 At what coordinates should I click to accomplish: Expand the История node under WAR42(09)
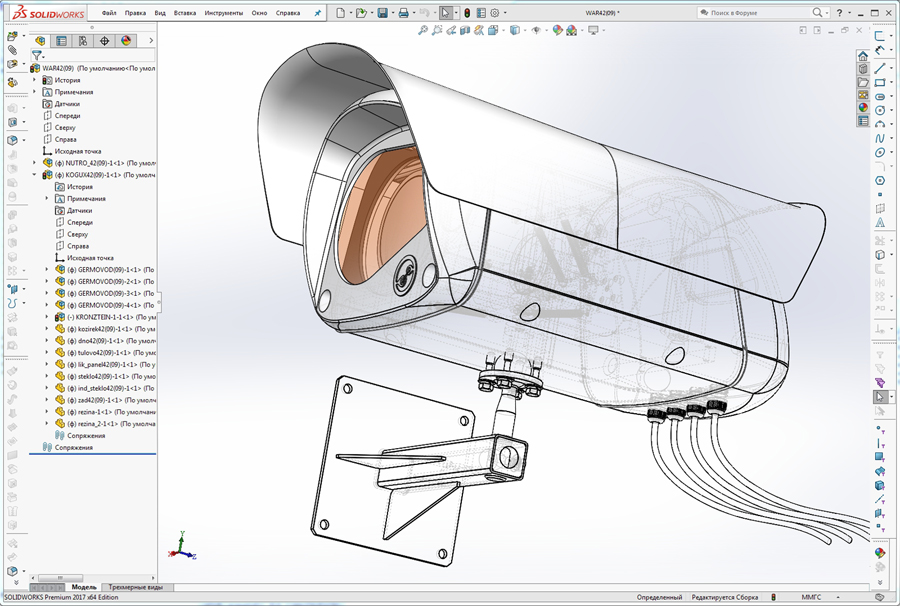[34, 80]
